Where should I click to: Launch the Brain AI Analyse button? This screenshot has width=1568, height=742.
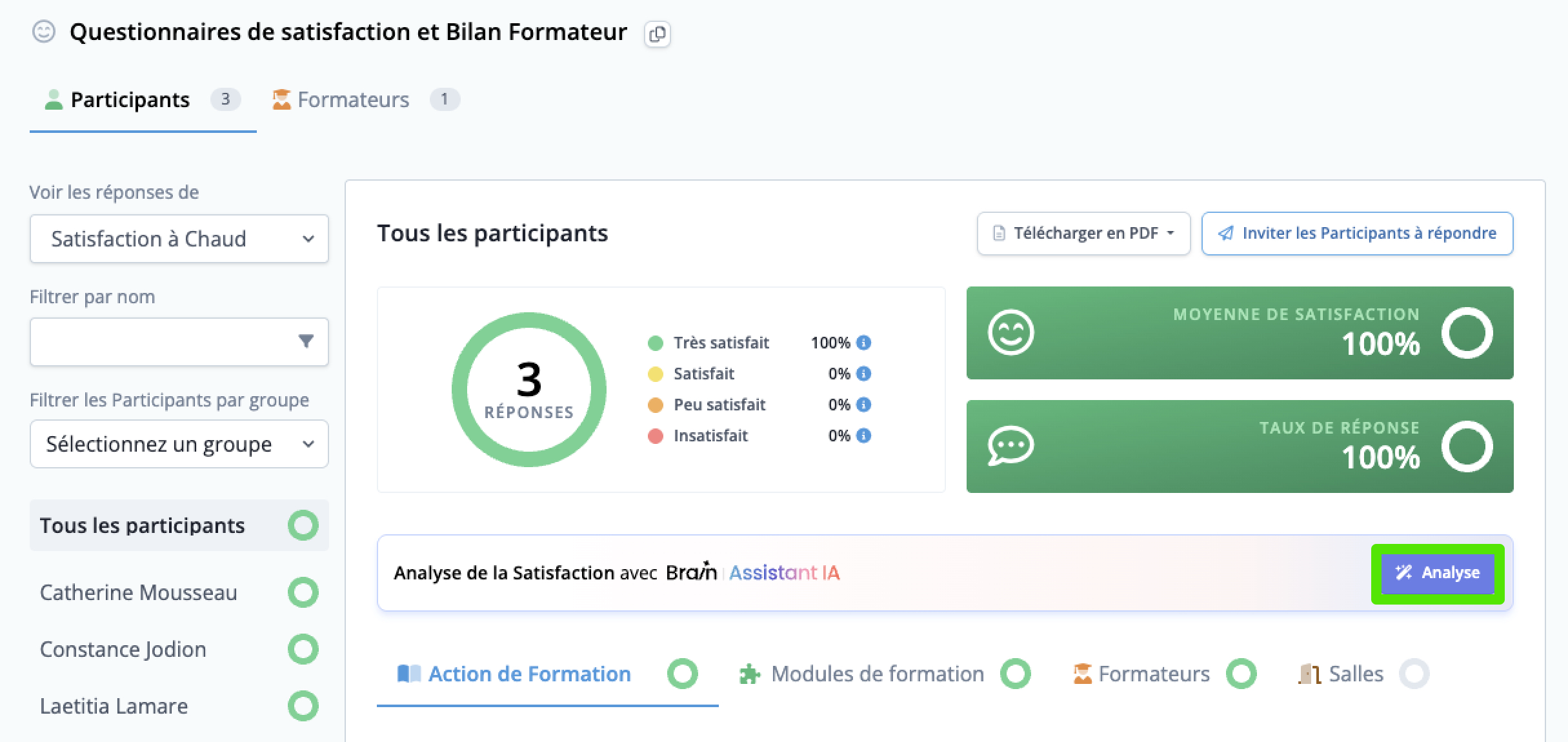1438,574
